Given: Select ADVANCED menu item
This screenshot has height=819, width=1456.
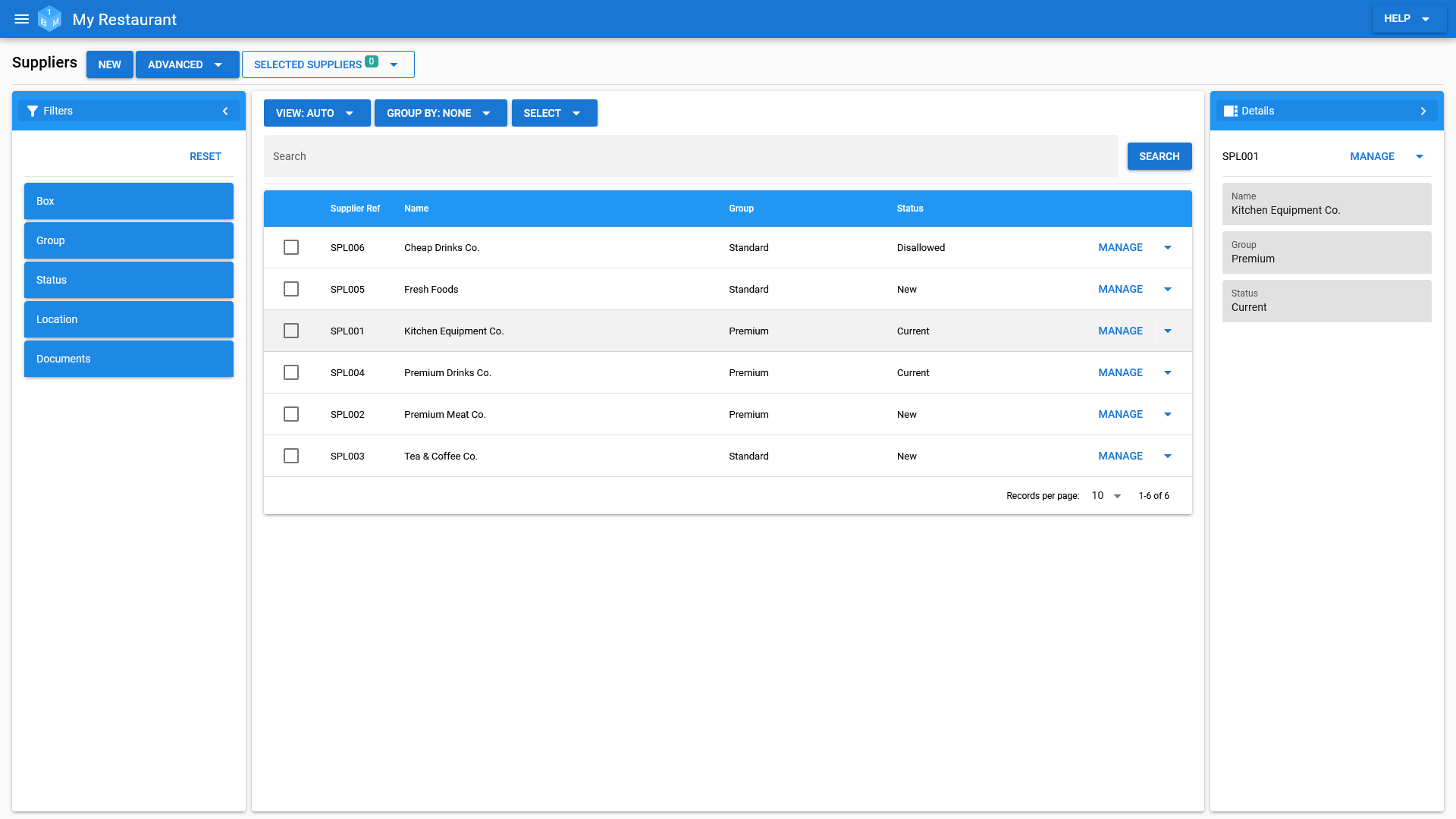Looking at the screenshot, I should 185,64.
